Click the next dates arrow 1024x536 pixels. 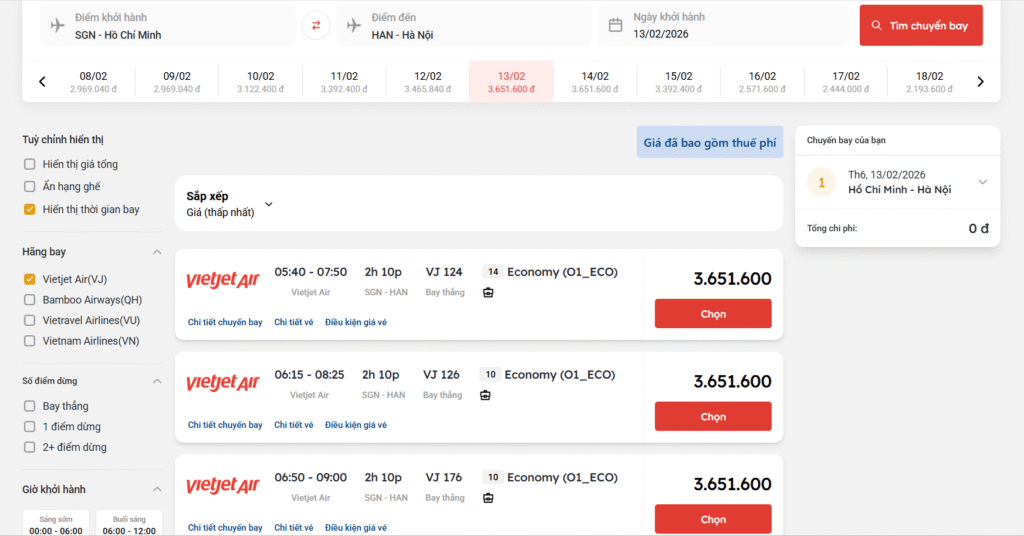coord(980,82)
